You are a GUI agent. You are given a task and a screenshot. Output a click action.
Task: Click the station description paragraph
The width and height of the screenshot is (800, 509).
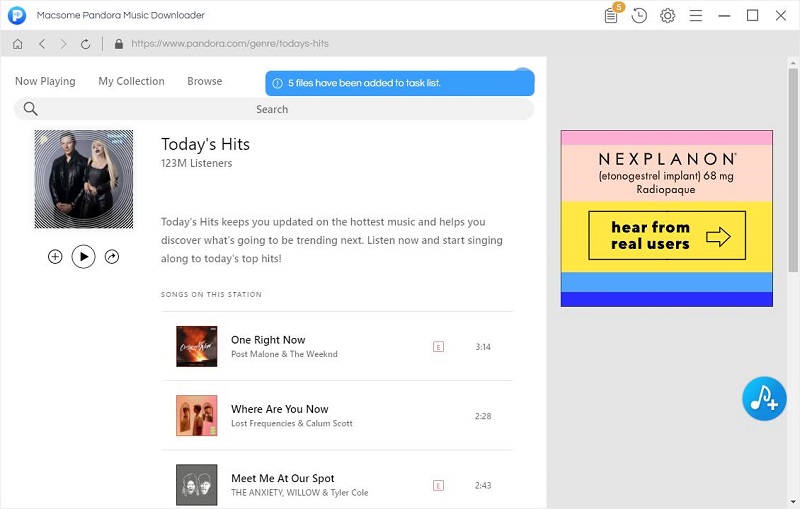click(332, 240)
